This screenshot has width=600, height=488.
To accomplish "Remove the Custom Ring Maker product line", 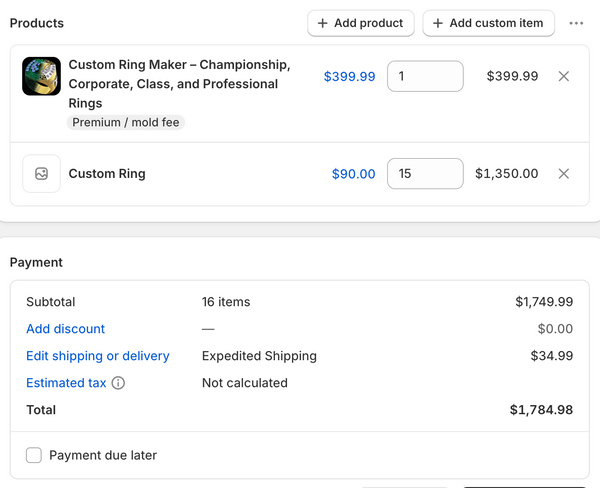I will (x=564, y=76).
